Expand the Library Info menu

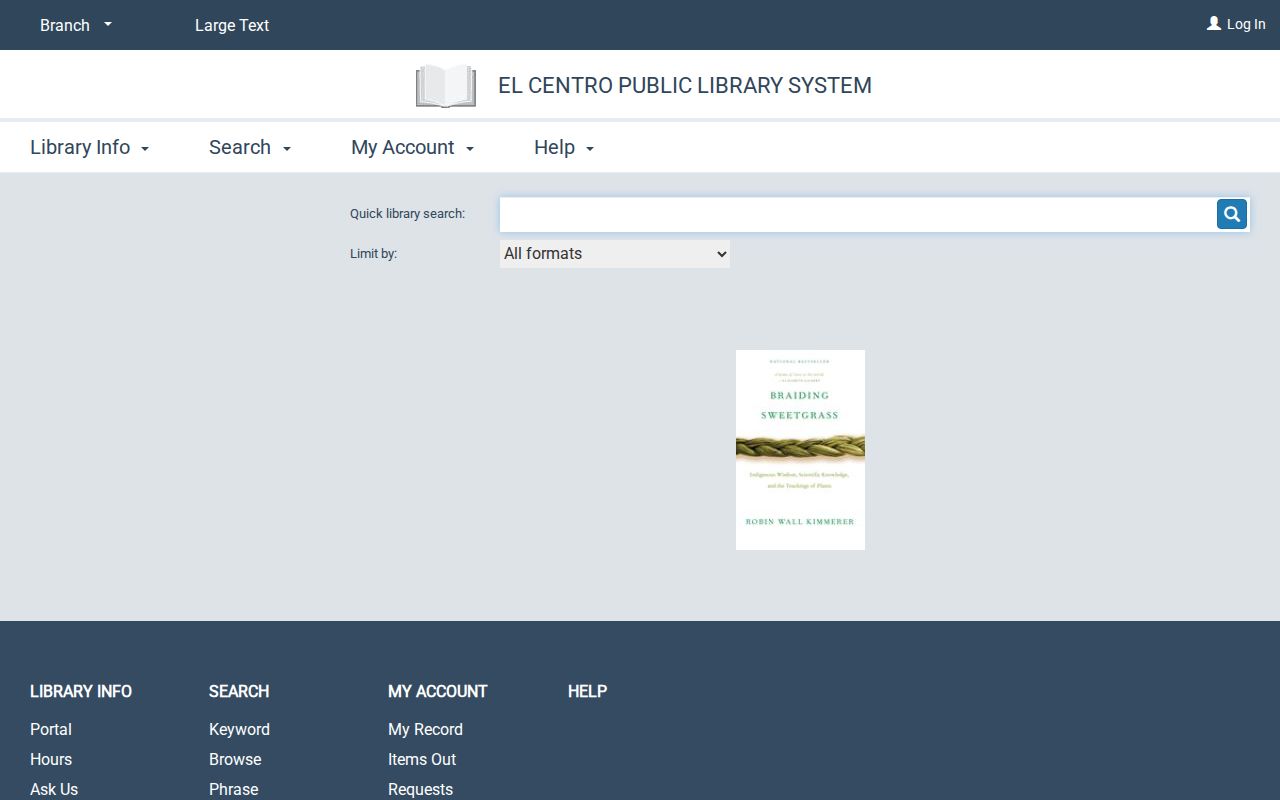pyautogui.click(x=90, y=147)
